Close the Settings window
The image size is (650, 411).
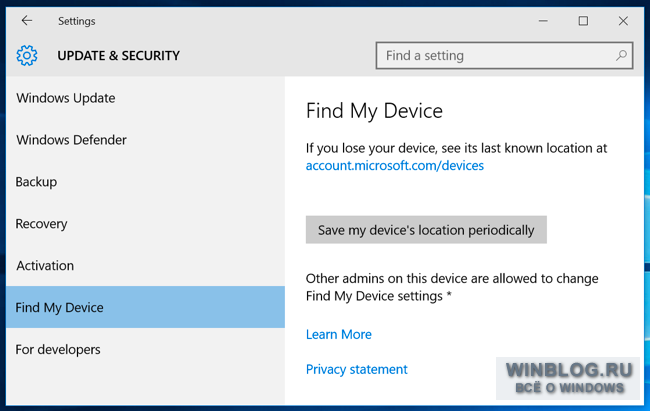[623, 21]
